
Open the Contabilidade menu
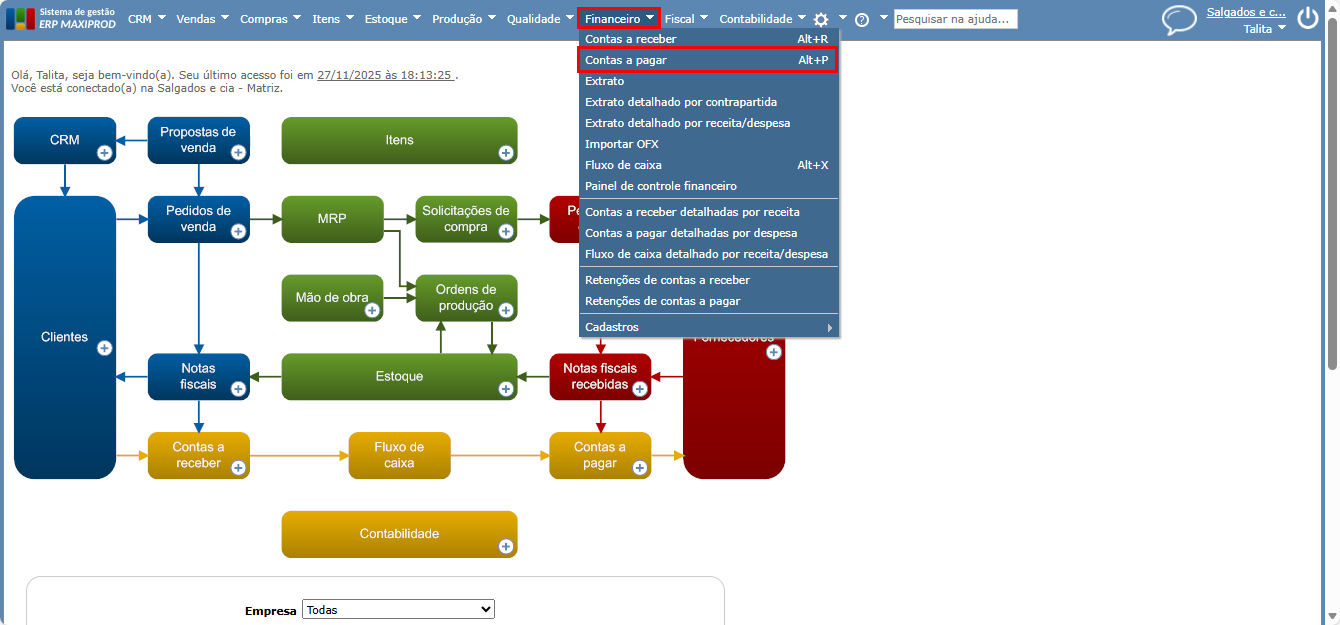pos(762,18)
